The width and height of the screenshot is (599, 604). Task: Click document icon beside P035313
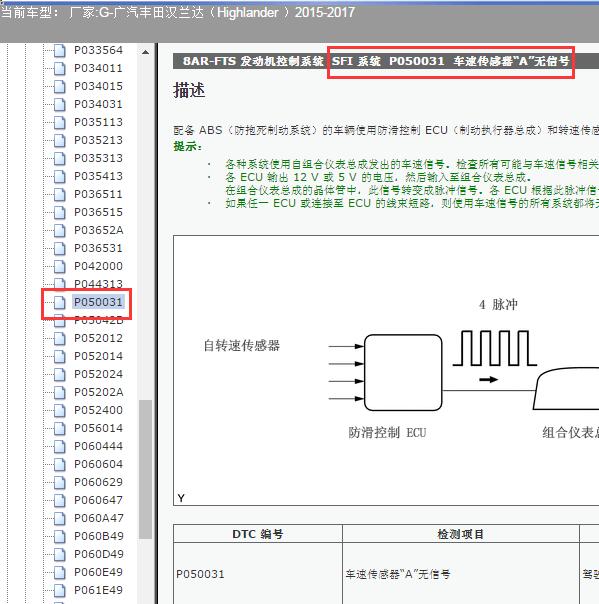click(60, 158)
